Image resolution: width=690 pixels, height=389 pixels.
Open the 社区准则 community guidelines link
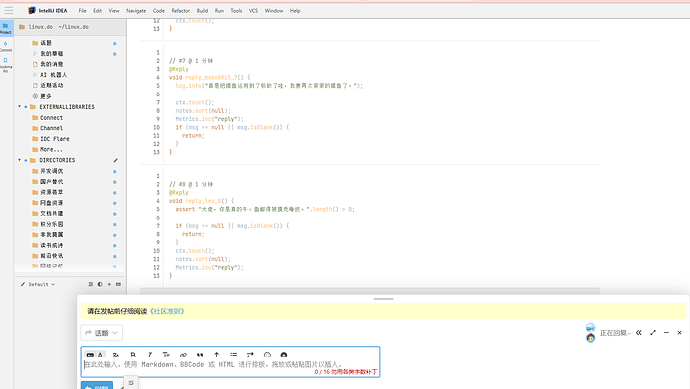pos(167,311)
